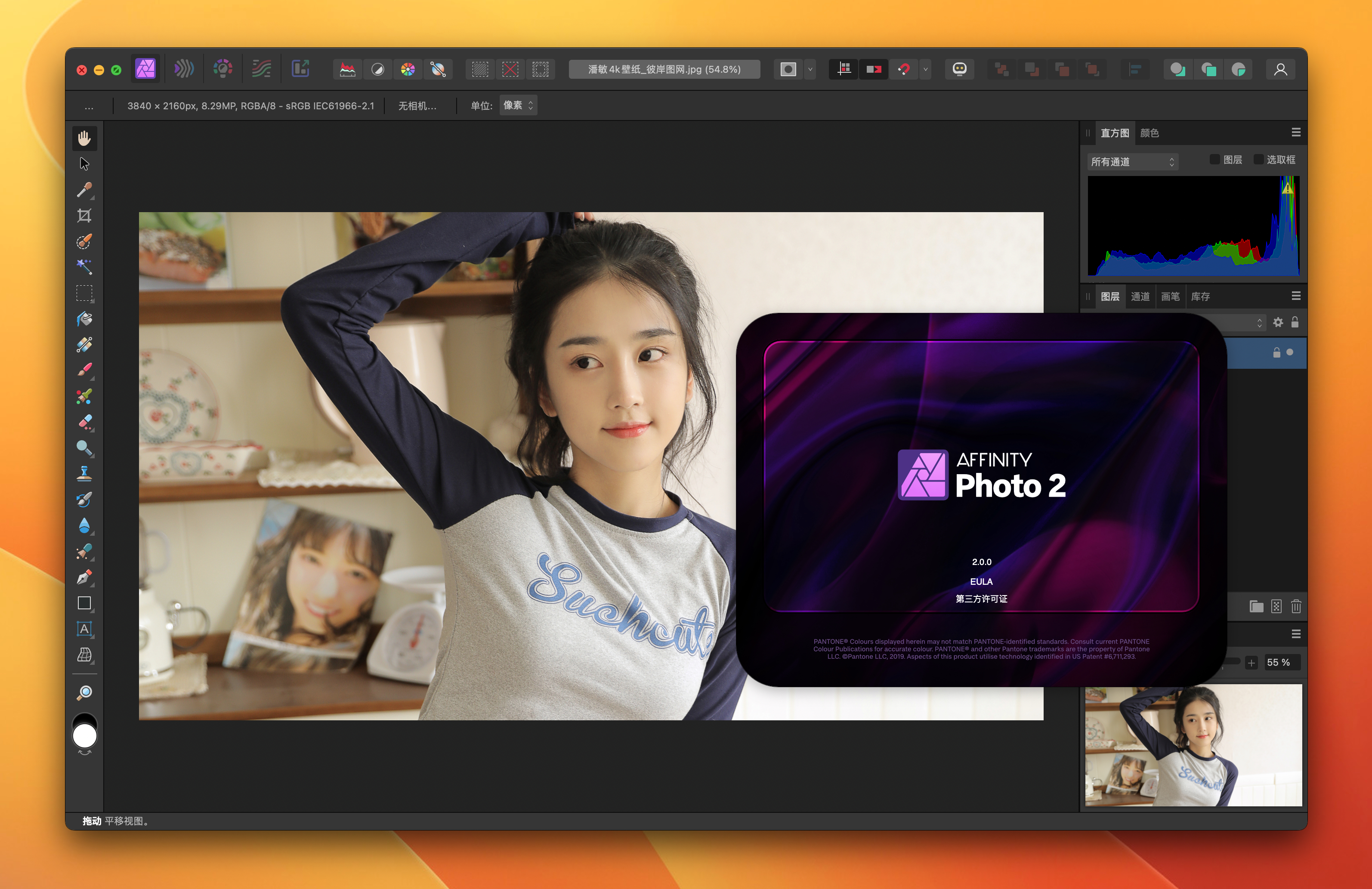Image resolution: width=1372 pixels, height=889 pixels.
Task: Switch to Export Persona
Action: (x=300, y=69)
